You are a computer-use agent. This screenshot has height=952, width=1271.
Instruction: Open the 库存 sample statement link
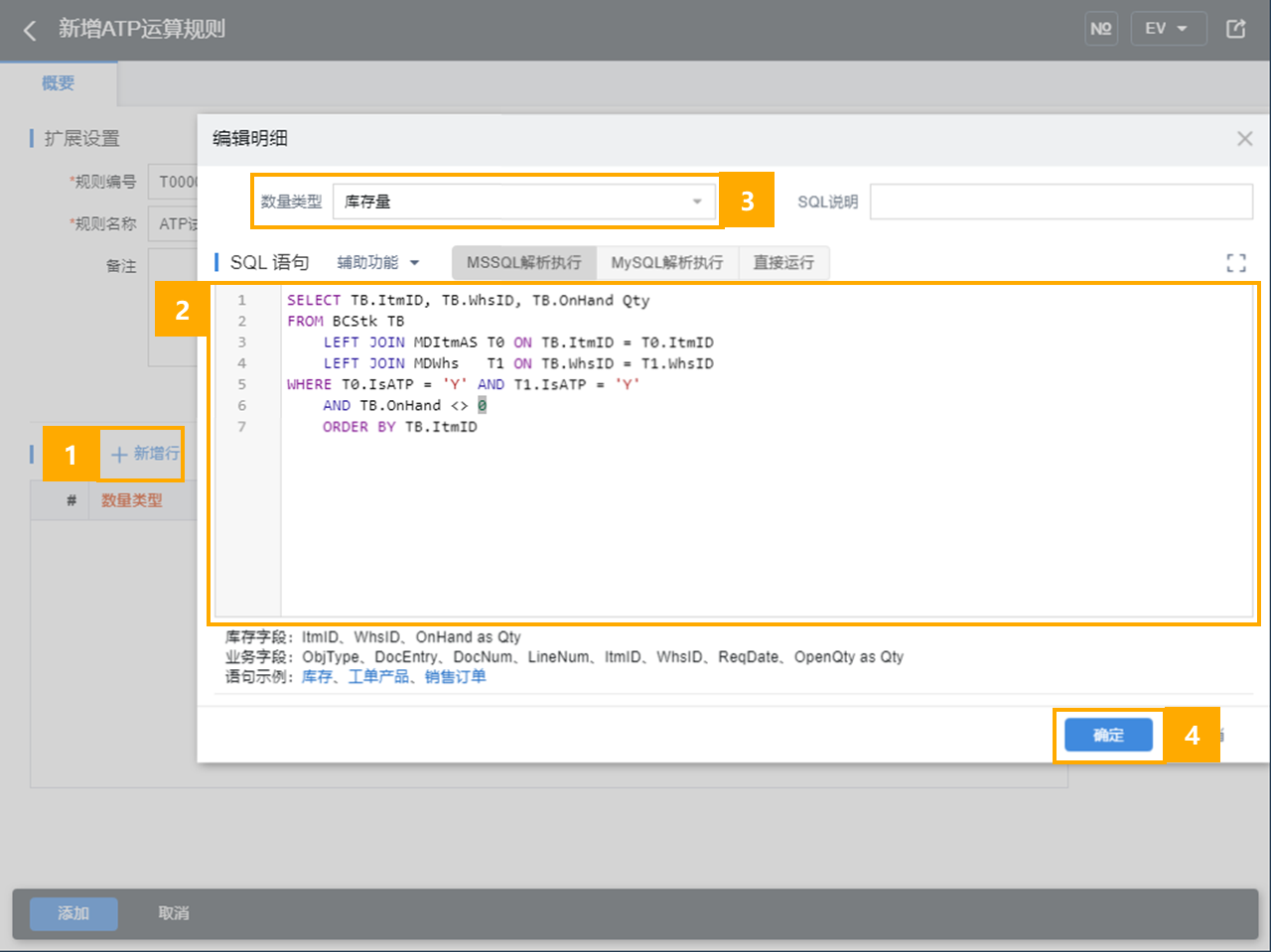pos(317,677)
